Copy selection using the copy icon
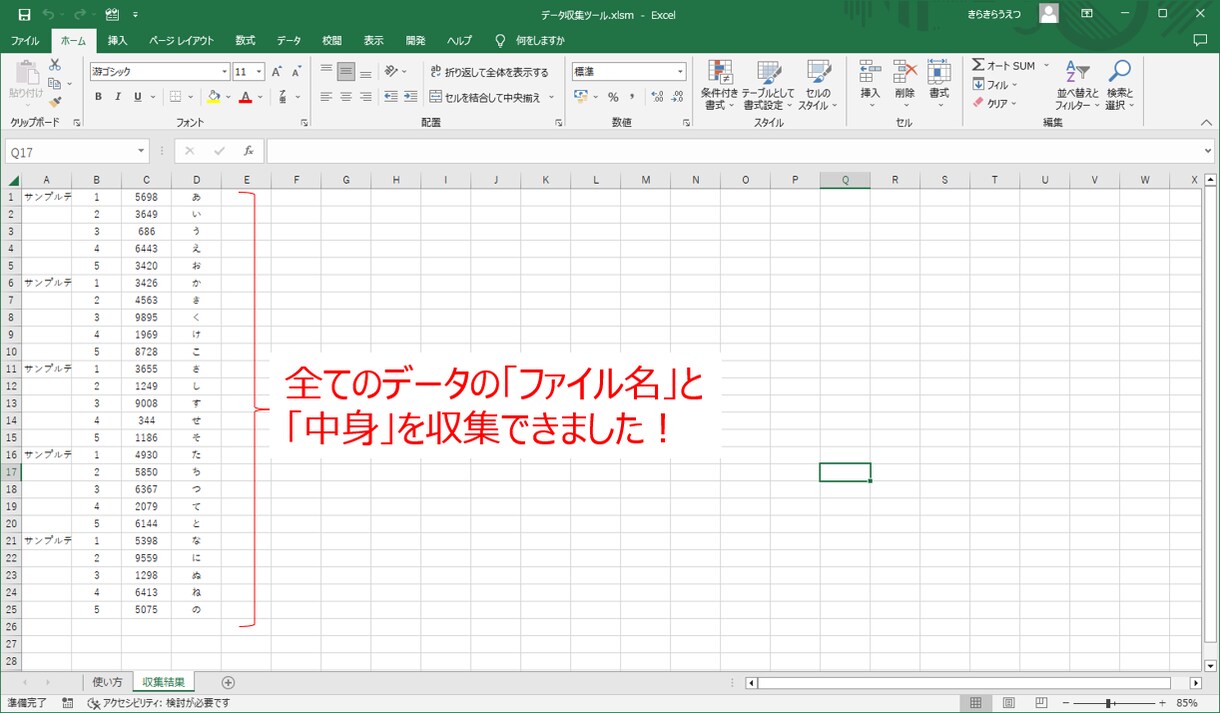This screenshot has width=1220, height=713. point(56,84)
